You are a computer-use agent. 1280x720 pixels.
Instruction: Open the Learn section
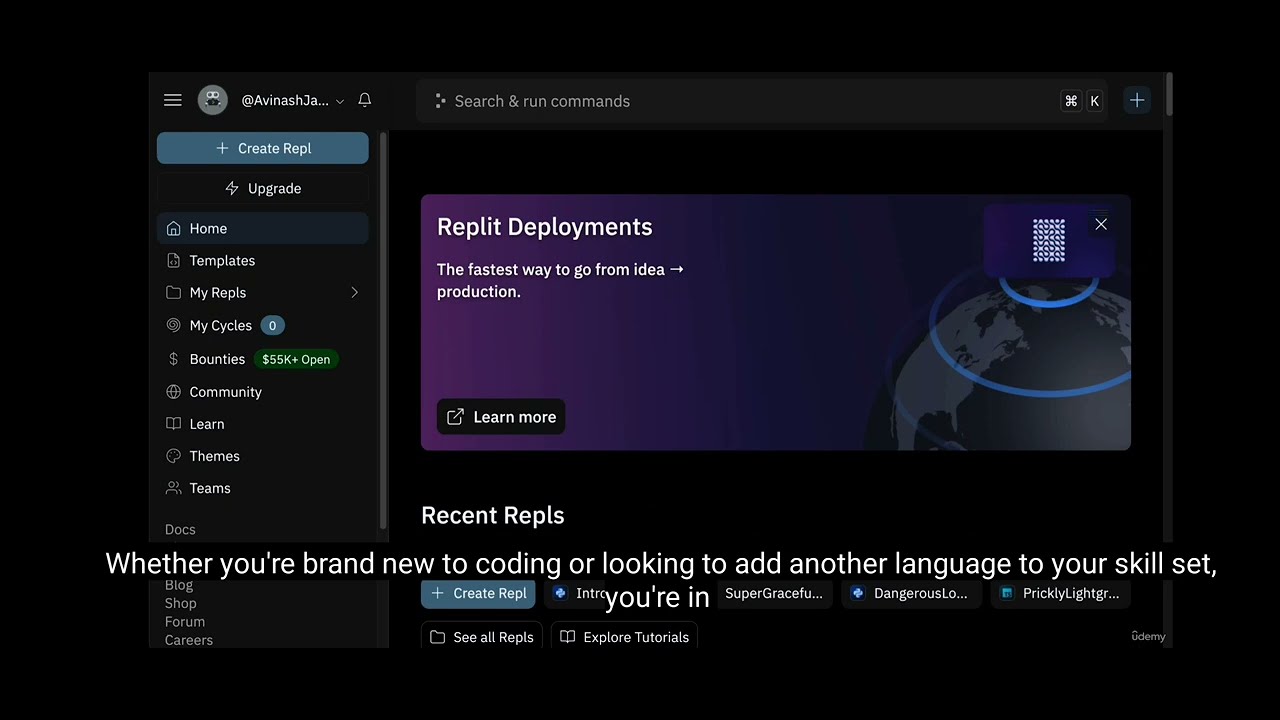pyautogui.click(x=263, y=424)
